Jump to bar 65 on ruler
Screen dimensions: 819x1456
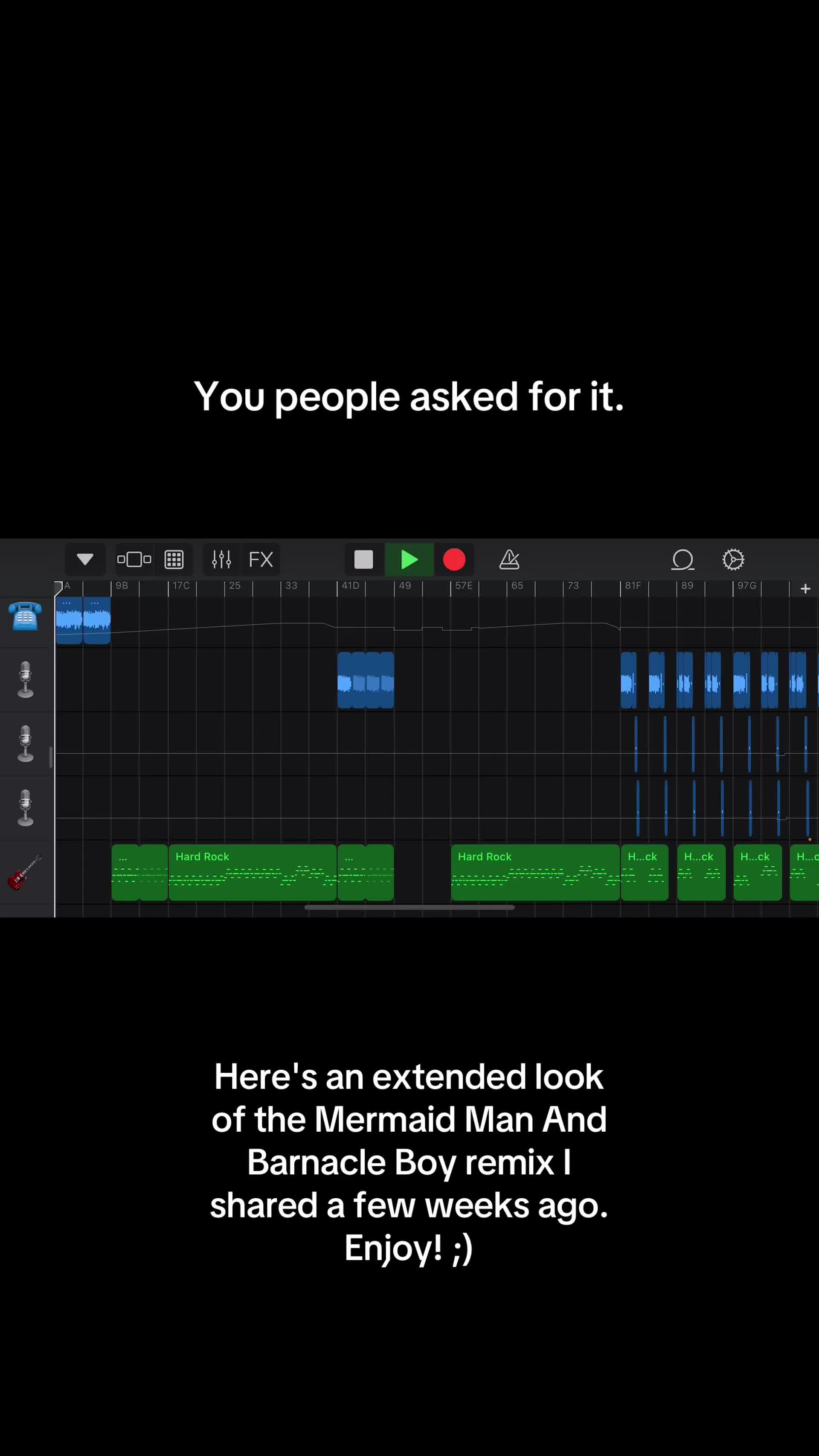517,585
